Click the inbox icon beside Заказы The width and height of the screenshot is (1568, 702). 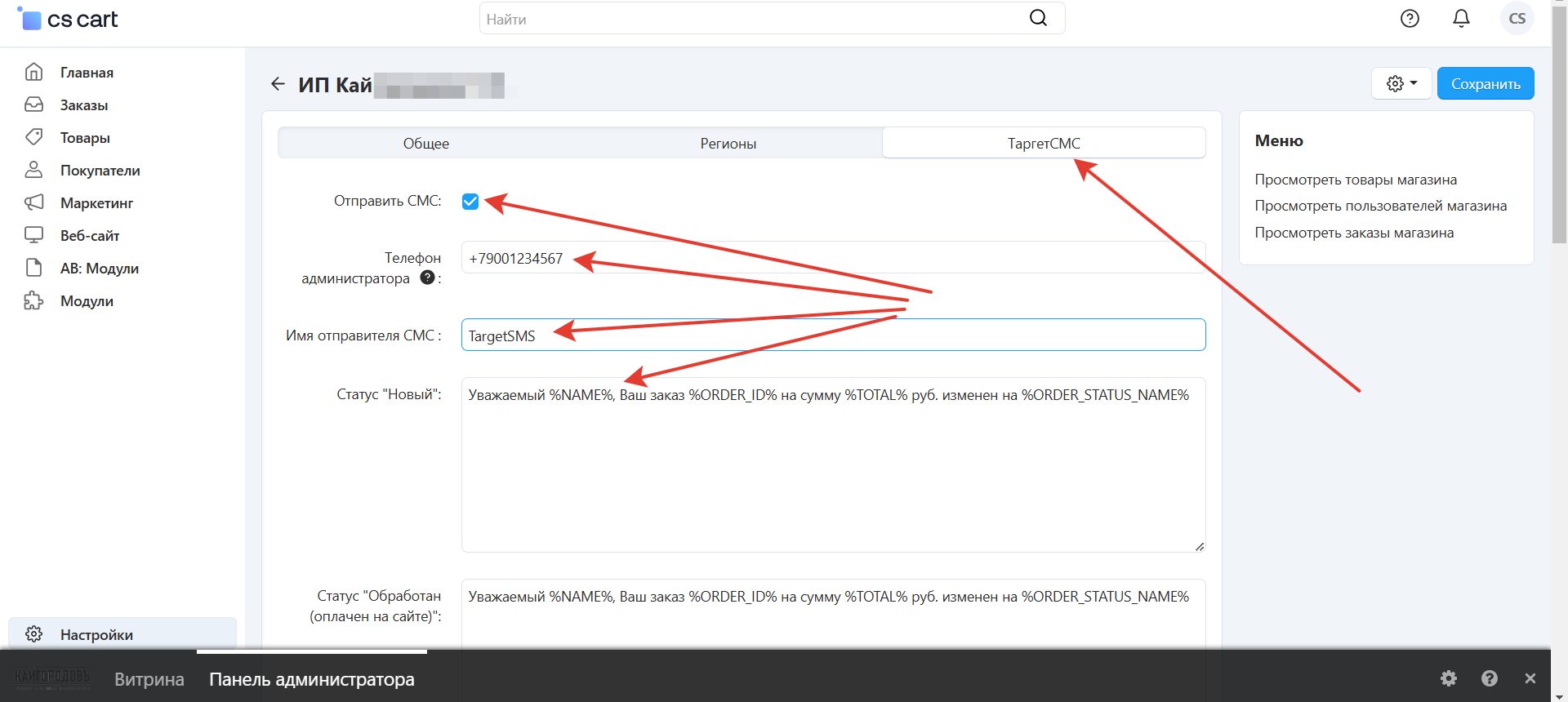(x=33, y=104)
